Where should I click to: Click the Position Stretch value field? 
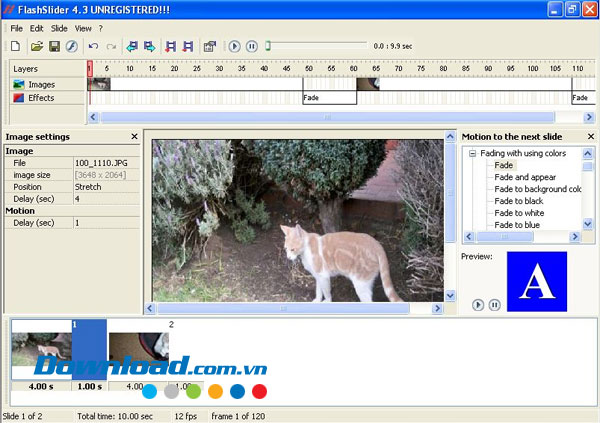[x=106, y=187]
